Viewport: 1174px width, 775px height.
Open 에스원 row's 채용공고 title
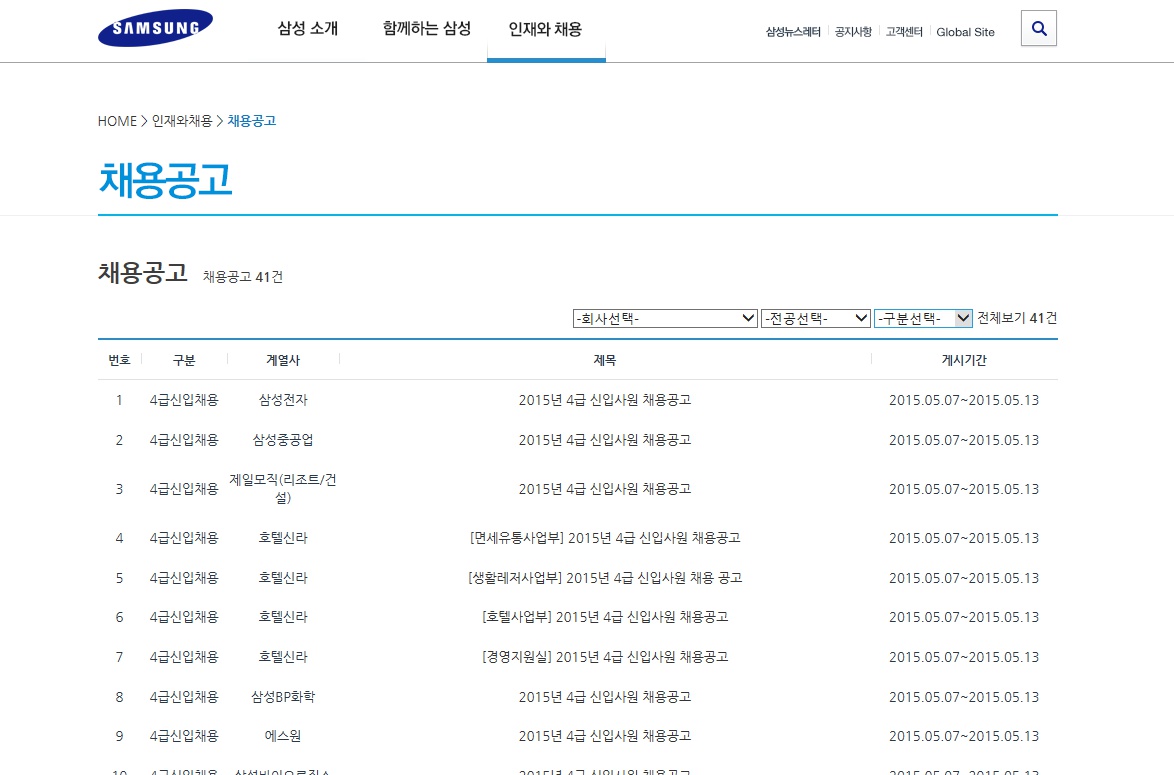[x=604, y=736]
